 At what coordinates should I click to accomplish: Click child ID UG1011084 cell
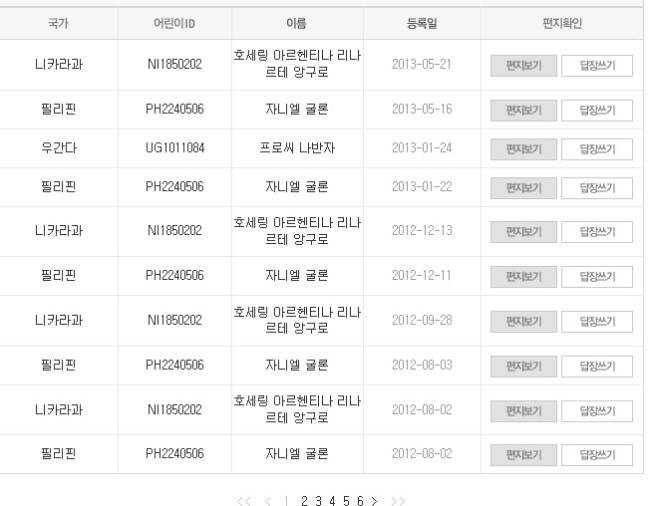[174, 149]
